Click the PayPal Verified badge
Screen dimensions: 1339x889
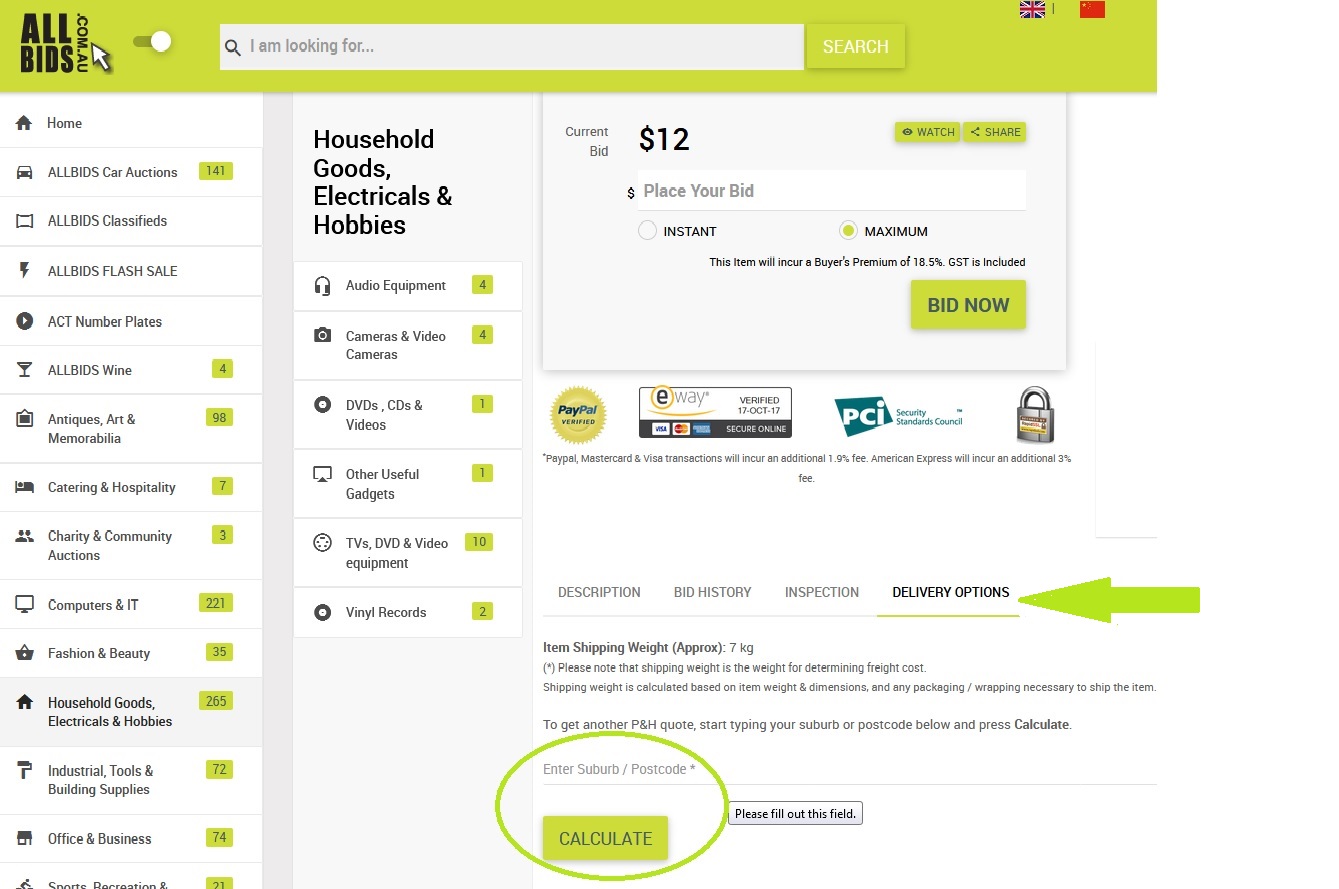point(578,415)
